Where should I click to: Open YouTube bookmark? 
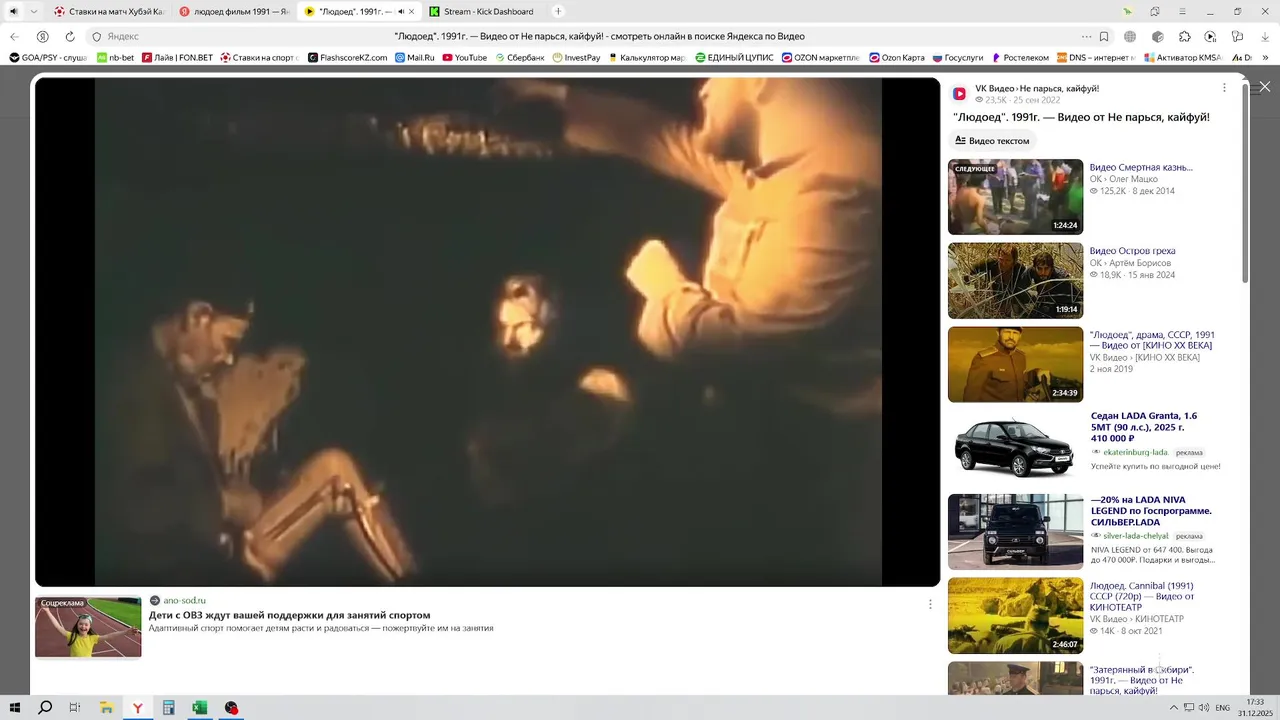[465, 58]
